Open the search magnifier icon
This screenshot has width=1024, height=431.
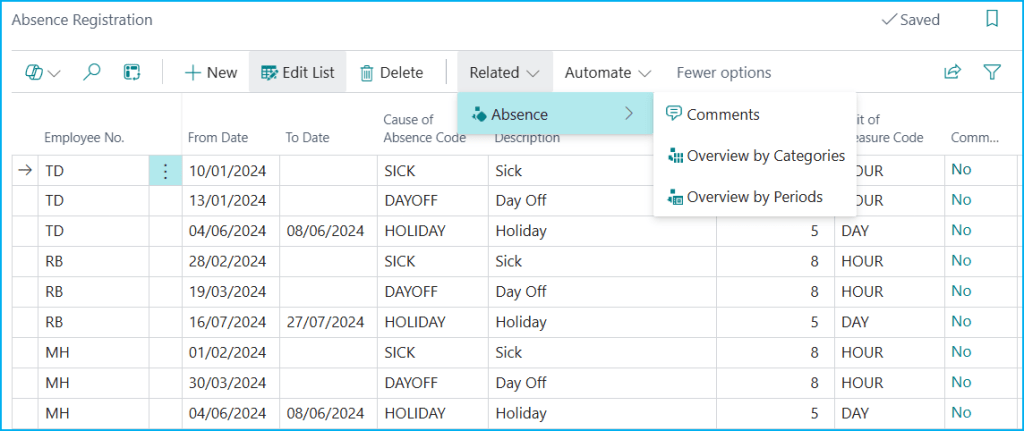click(92, 72)
